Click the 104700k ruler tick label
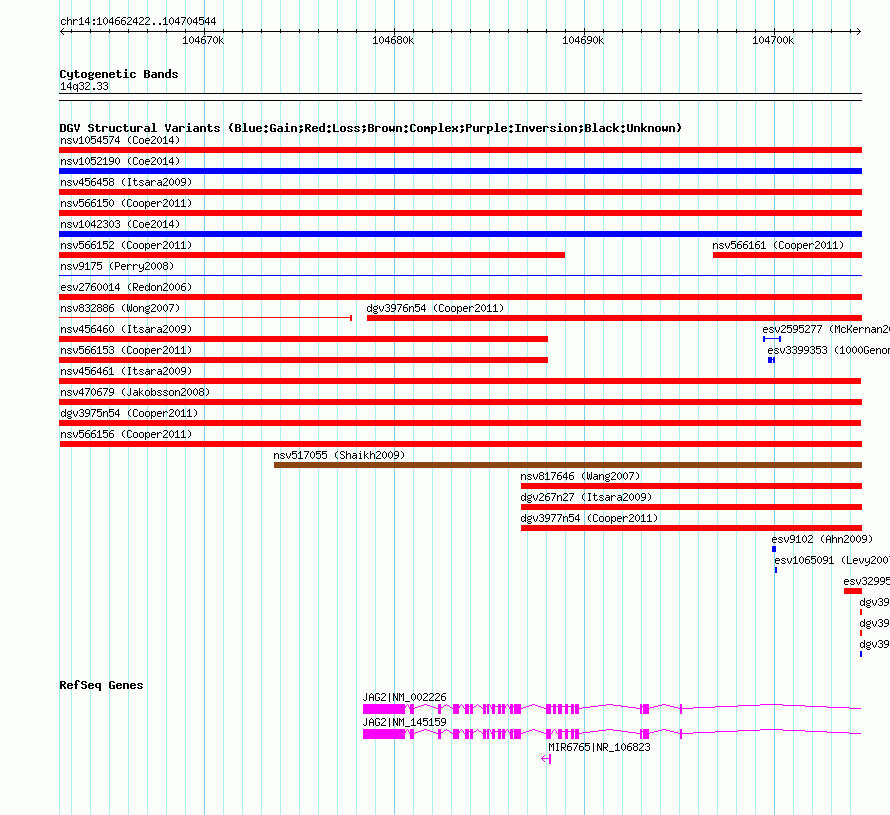Viewport: 890px width, 815px height. (773, 40)
